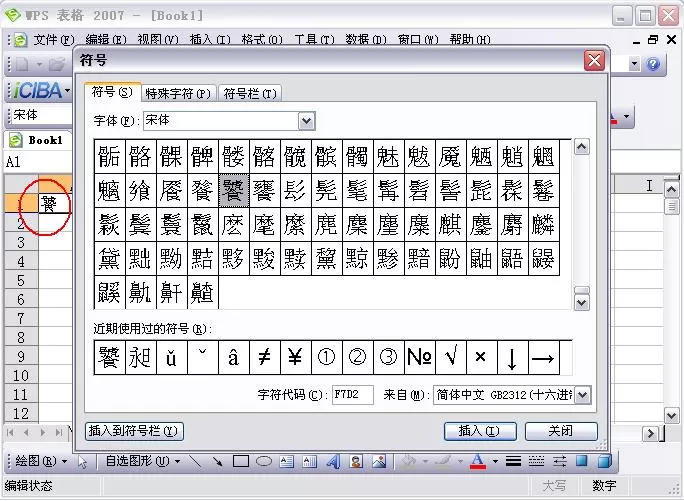684x501 pixels.
Task: Click the red font color A icon
Action: [478, 461]
